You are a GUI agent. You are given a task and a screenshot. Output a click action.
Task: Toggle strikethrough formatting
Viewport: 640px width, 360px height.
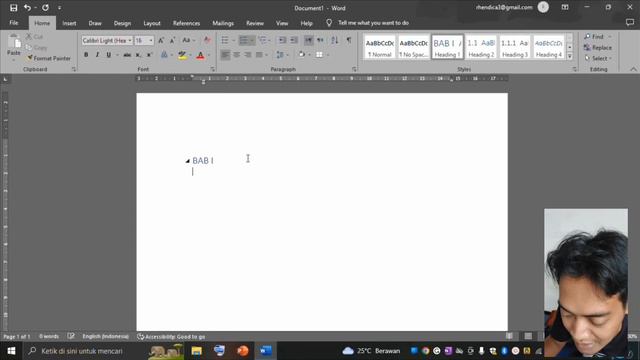127,55
